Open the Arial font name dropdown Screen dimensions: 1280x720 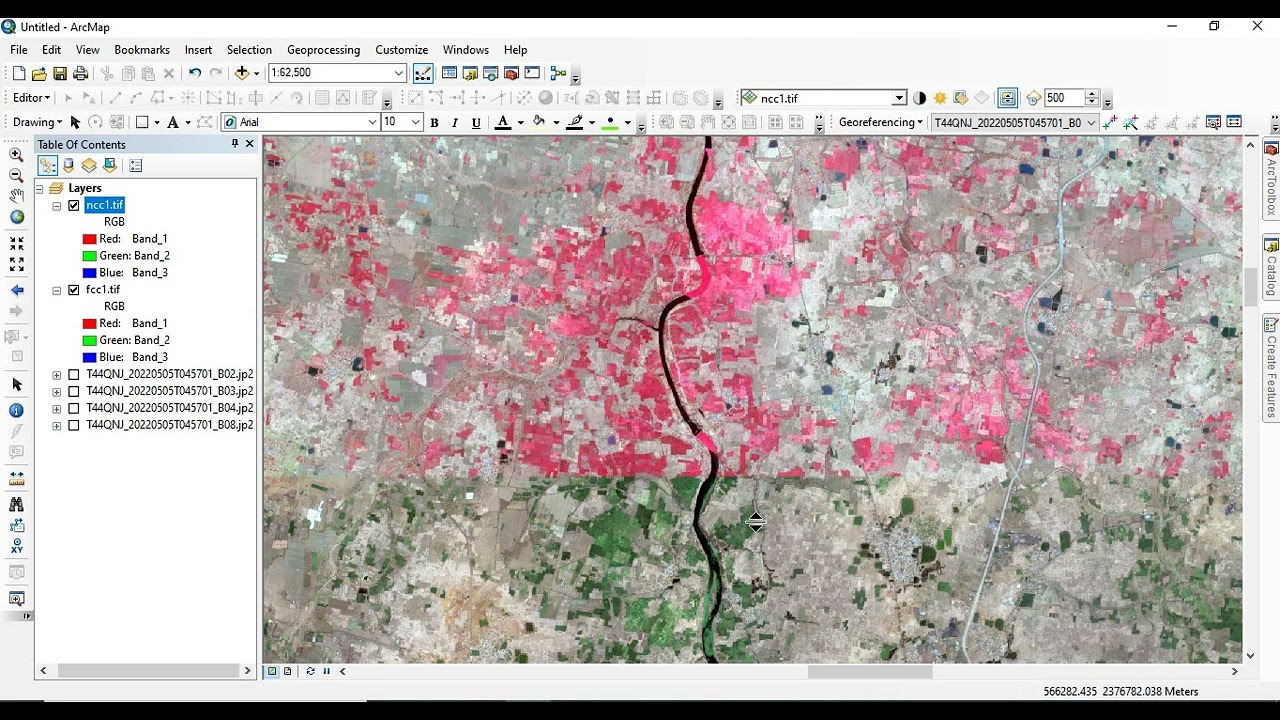click(372, 123)
